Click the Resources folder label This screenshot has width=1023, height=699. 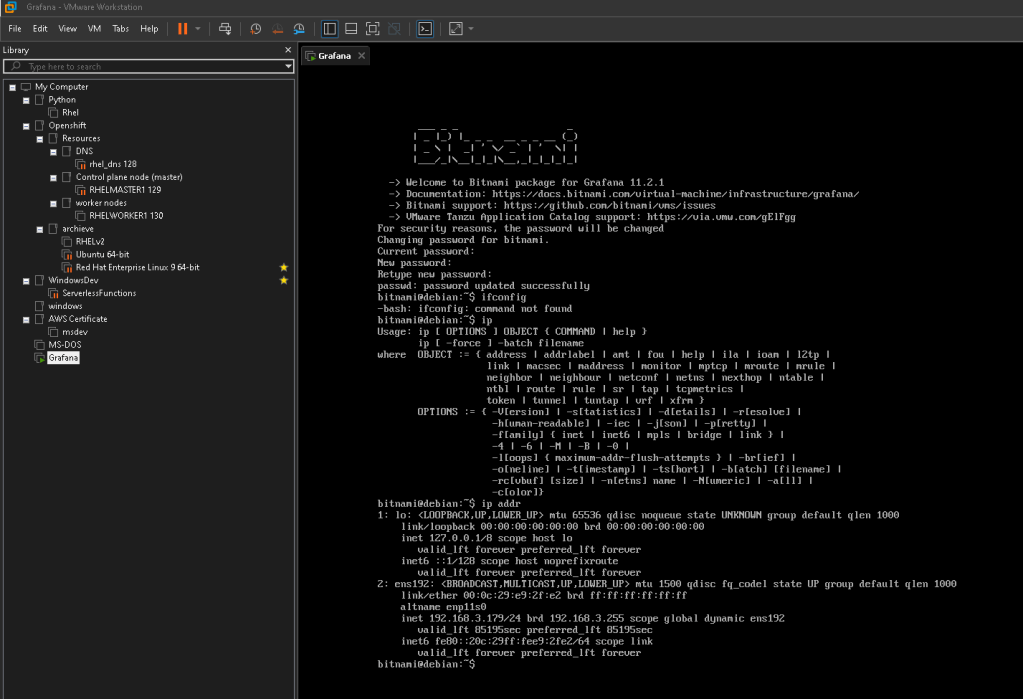coord(81,138)
